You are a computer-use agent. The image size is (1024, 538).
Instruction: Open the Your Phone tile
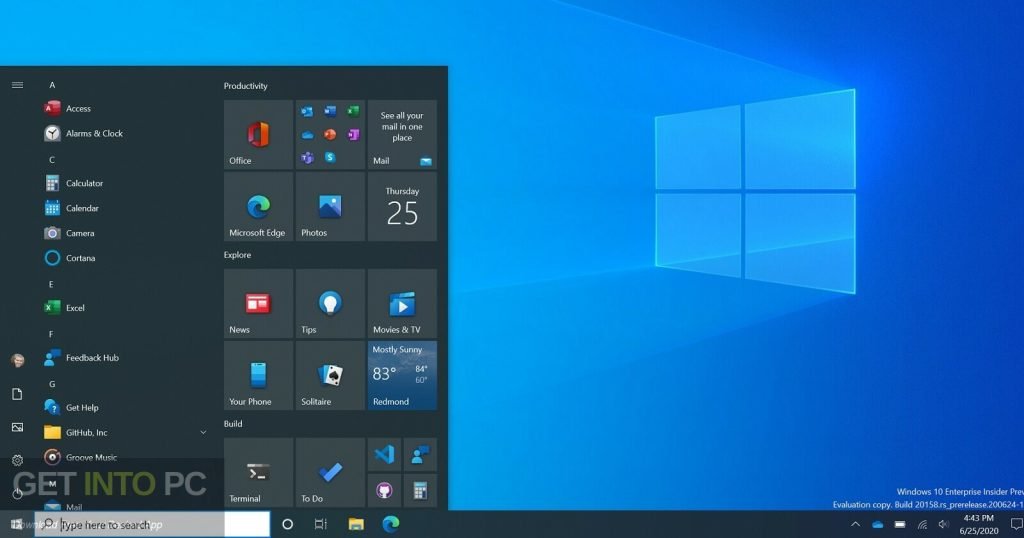click(259, 375)
